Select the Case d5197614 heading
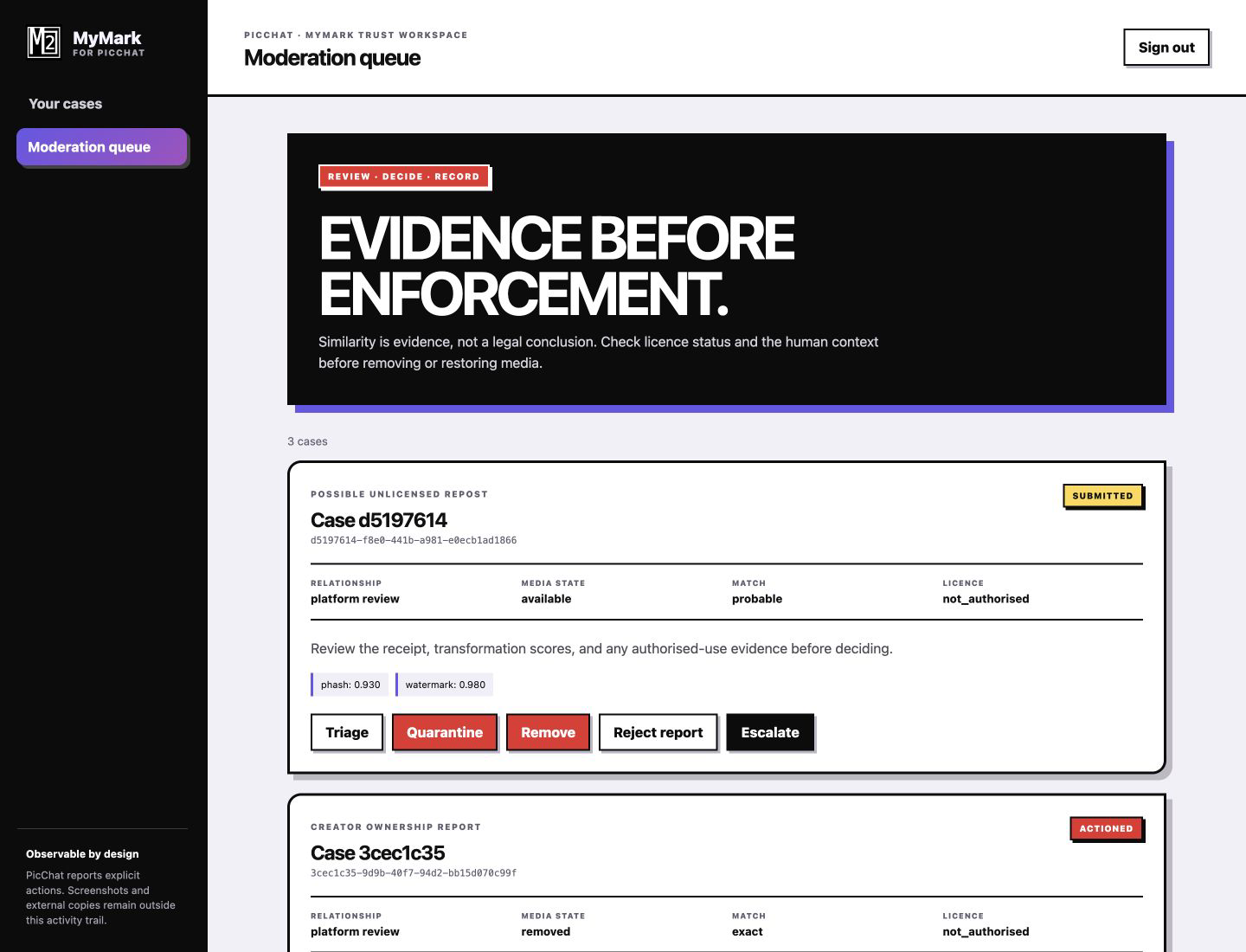1246x952 pixels. (x=379, y=520)
